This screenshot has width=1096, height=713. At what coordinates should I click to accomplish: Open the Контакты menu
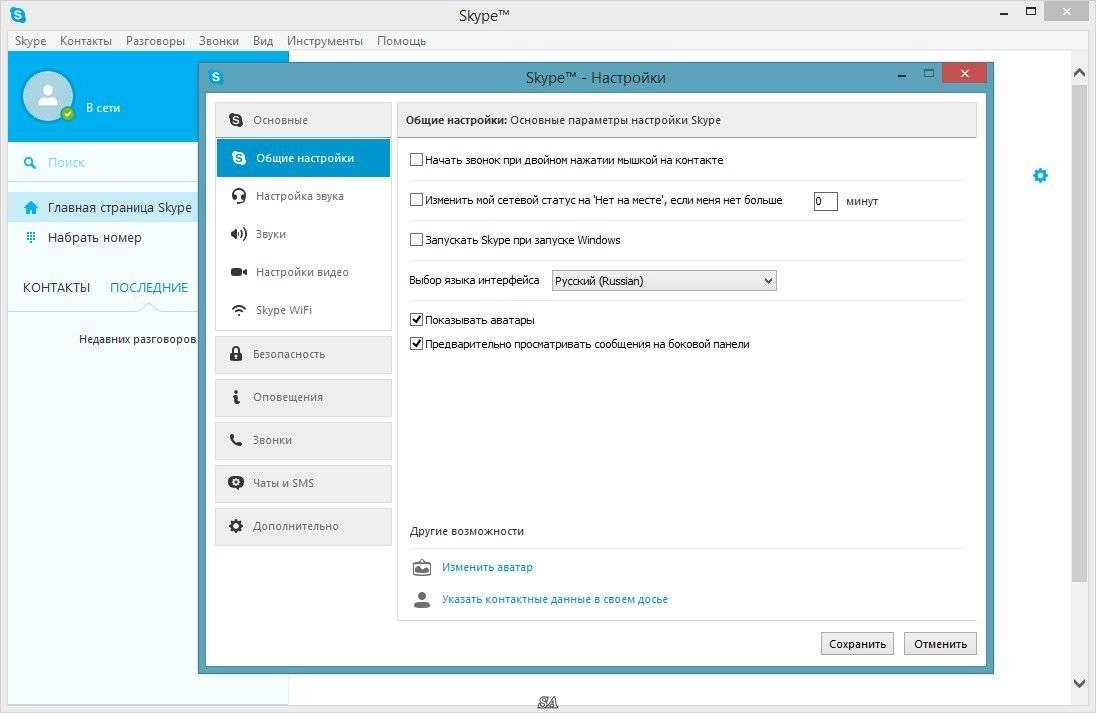pyautogui.click(x=86, y=41)
